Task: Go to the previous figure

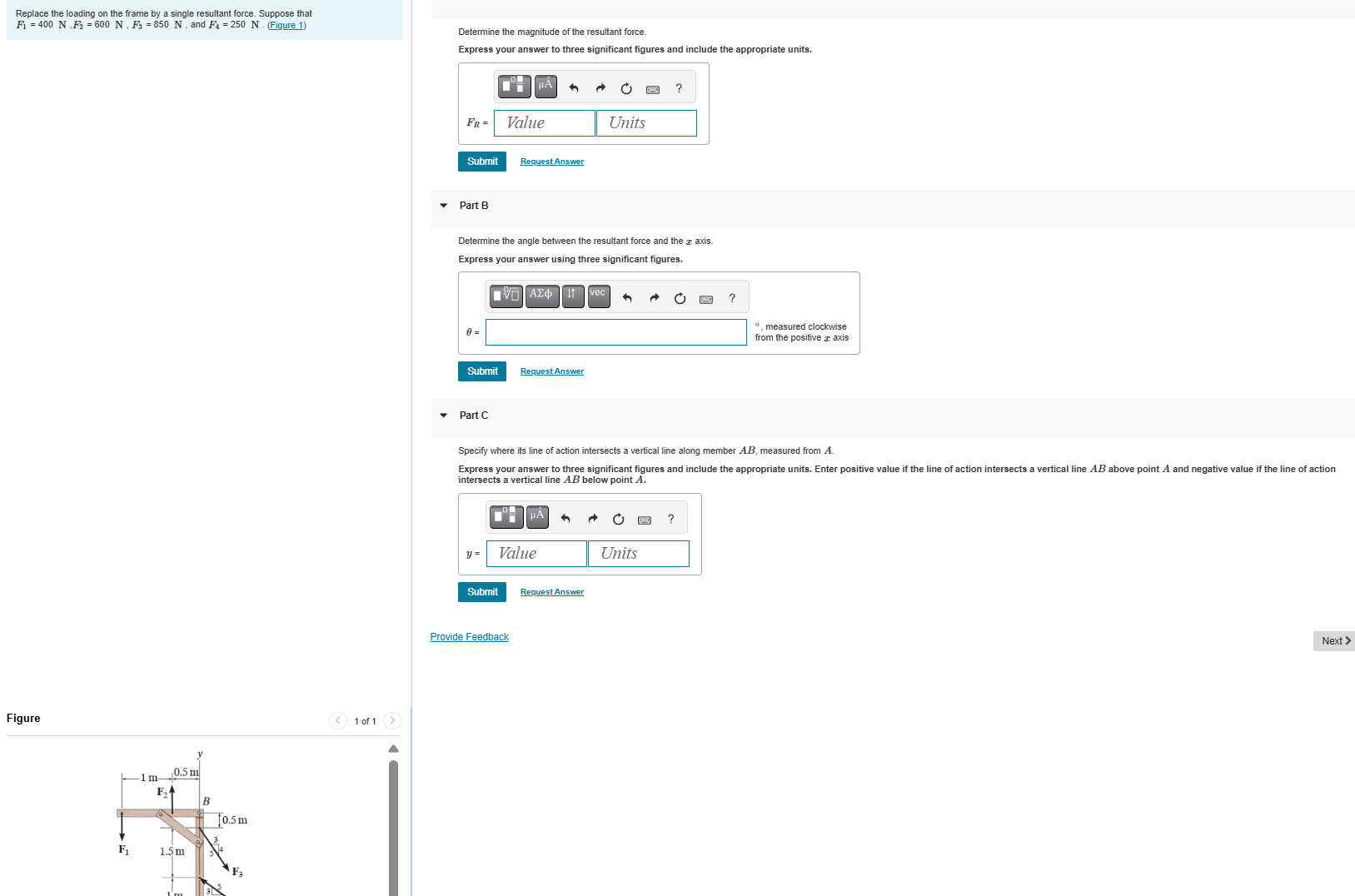Action: (338, 720)
